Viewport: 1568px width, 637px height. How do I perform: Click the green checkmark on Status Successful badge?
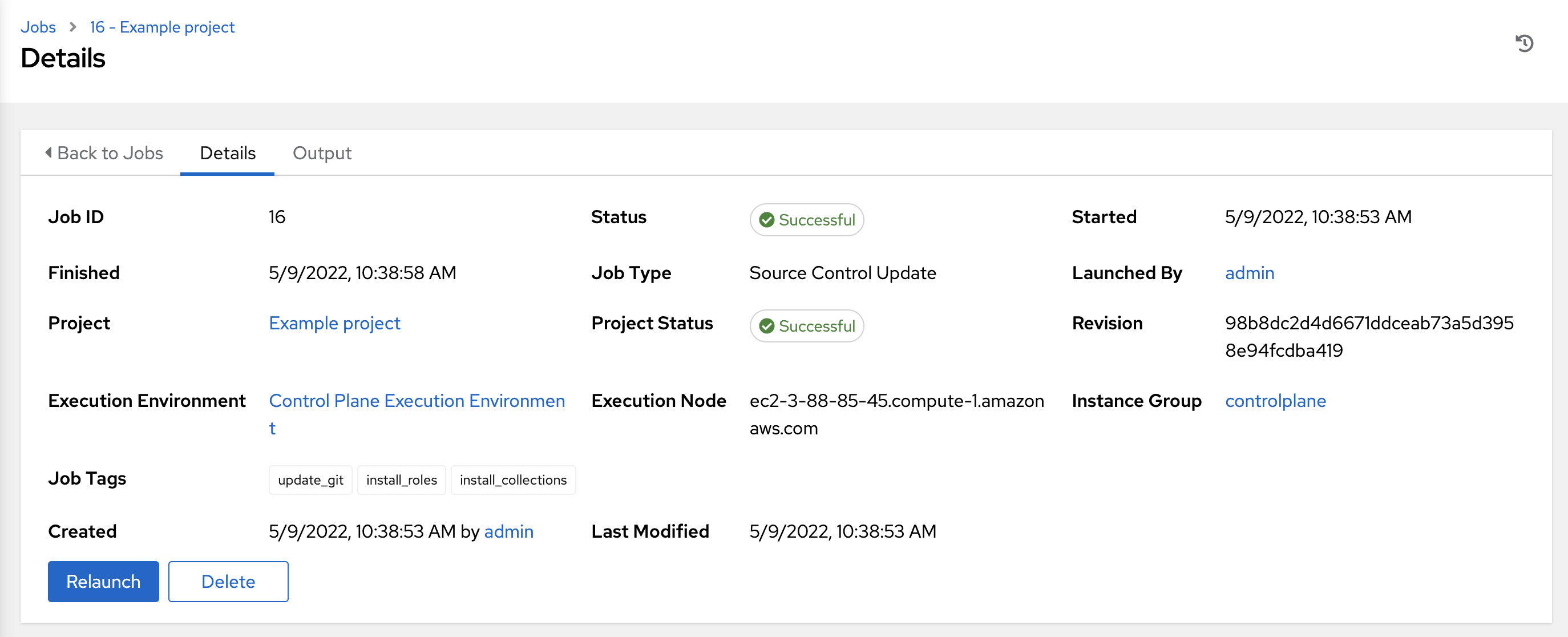766,220
